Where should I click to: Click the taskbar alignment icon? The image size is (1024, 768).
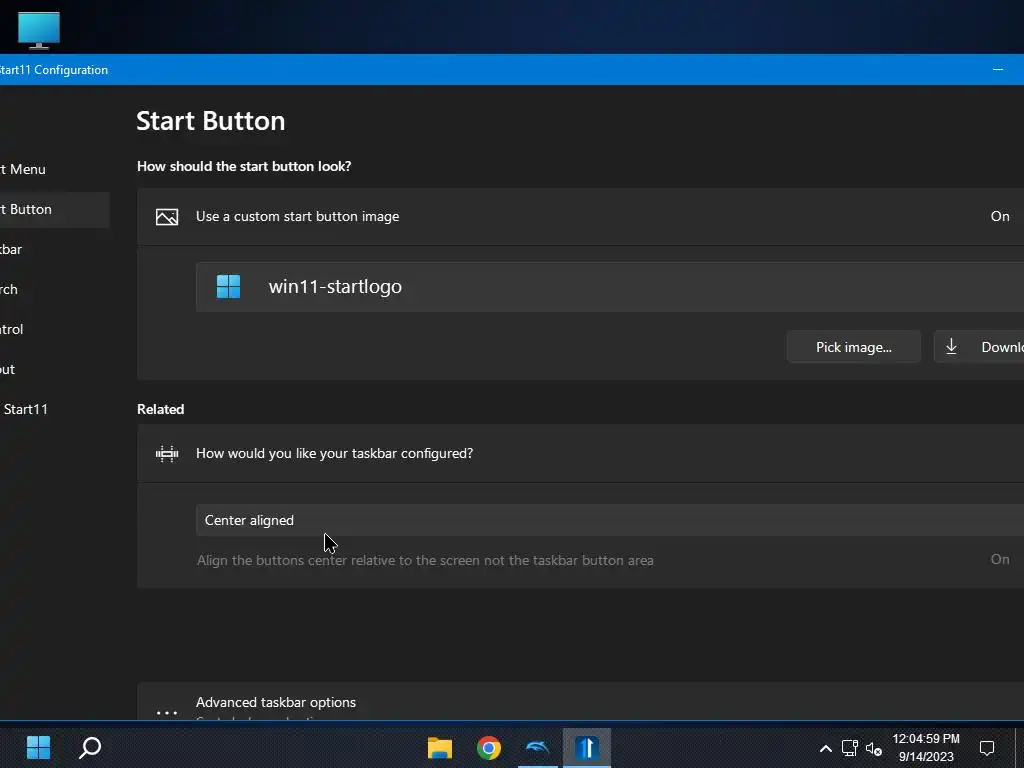(x=167, y=453)
